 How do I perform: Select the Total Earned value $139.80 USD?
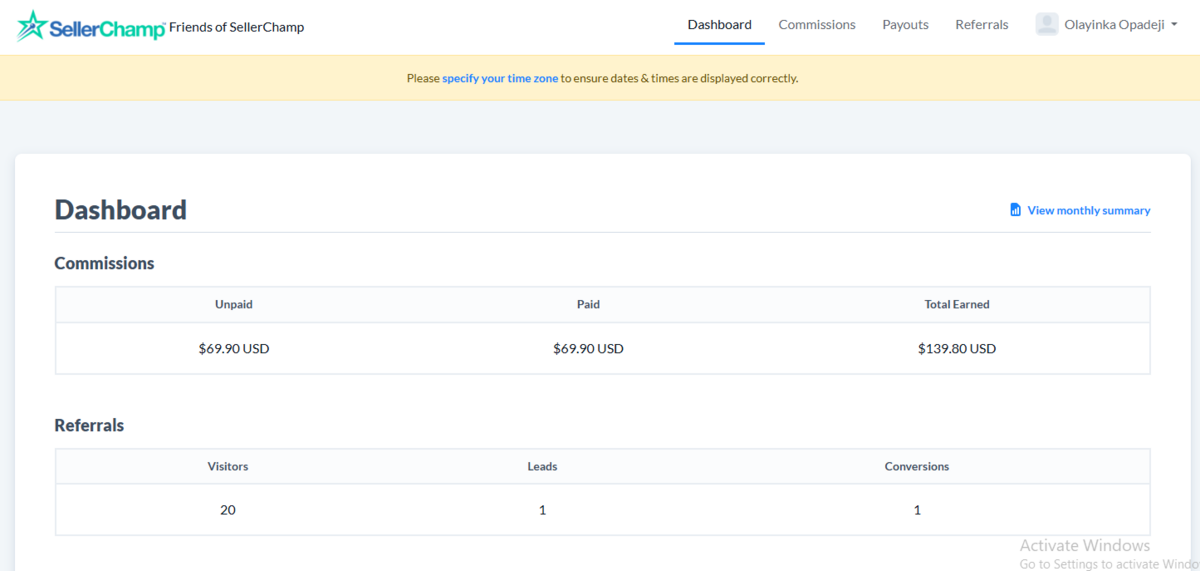956,349
